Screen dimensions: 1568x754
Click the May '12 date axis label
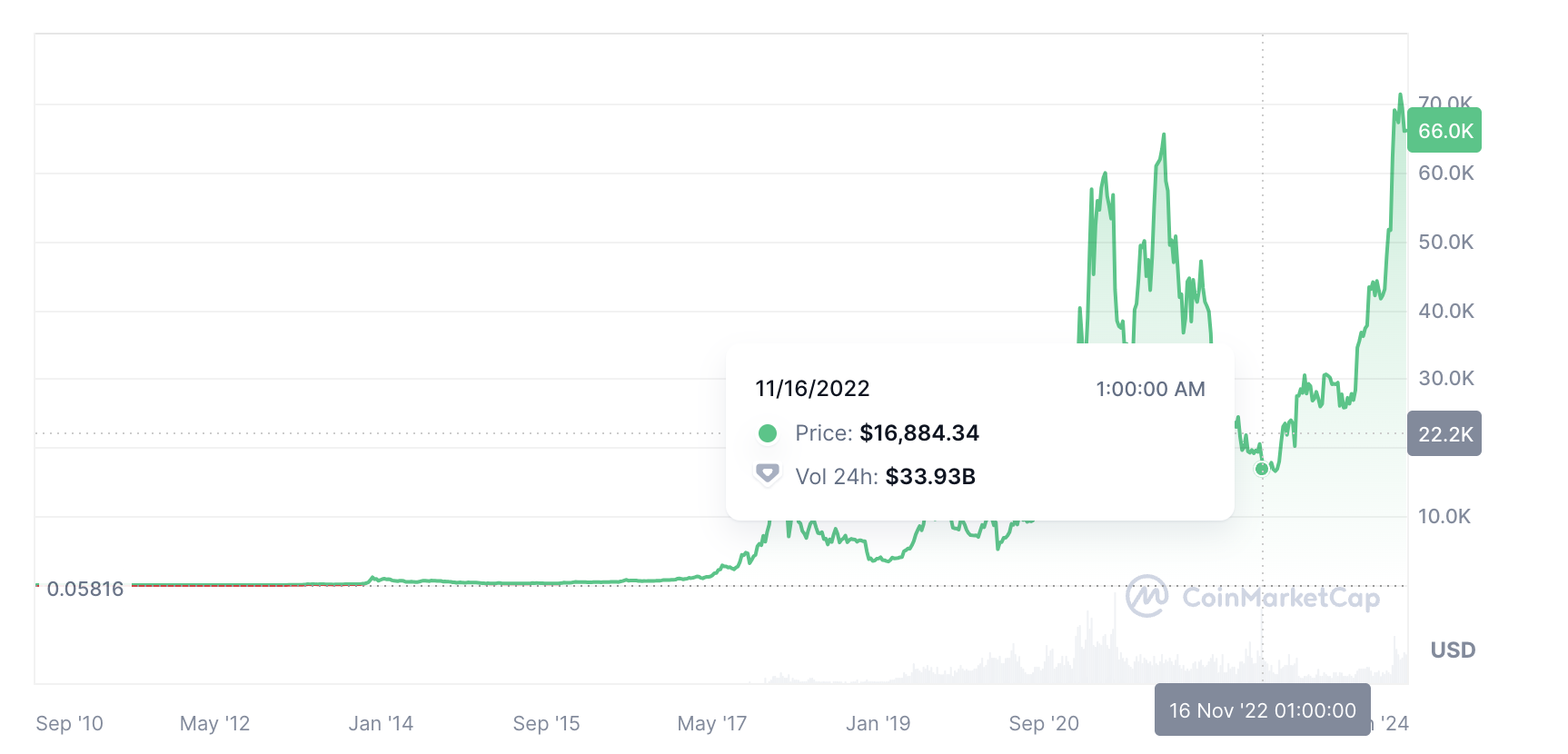point(214,724)
